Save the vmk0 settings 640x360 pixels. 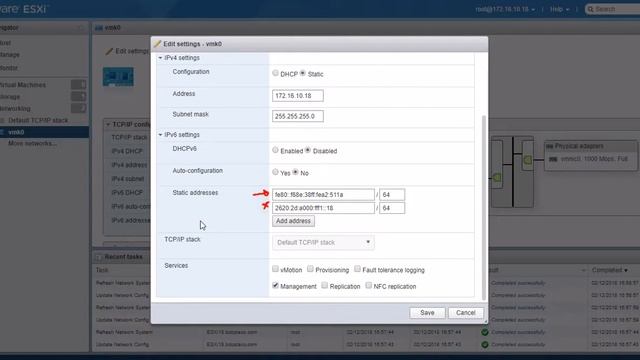click(x=427, y=313)
